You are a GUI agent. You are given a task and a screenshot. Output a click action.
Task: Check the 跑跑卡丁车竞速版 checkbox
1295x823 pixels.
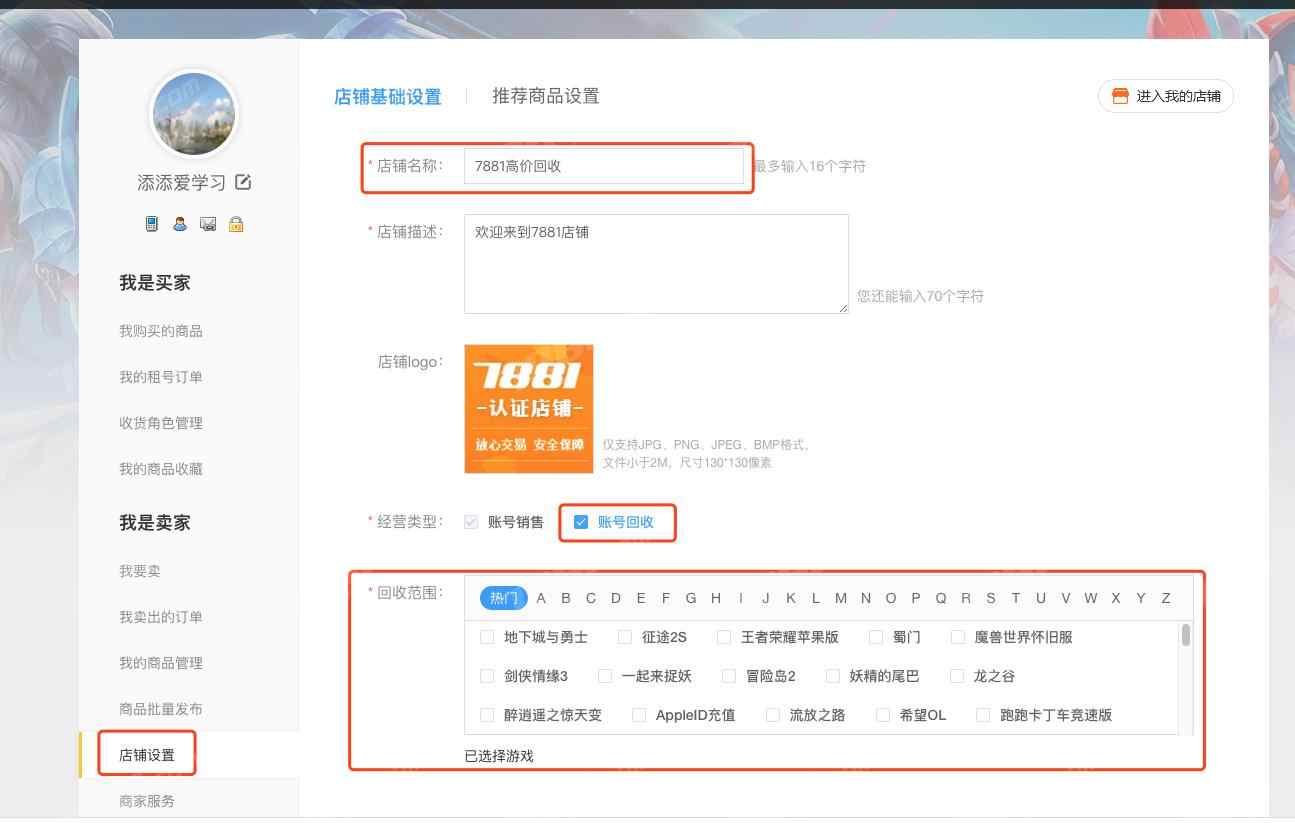[983, 715]
